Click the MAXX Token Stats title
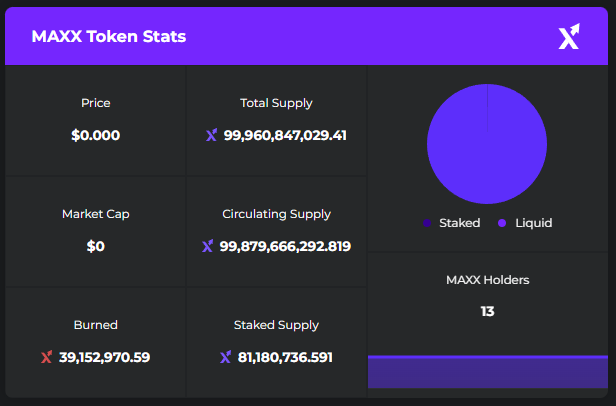Screen dimensions: 616x406 pyautogui.click(x=108, y=37)
